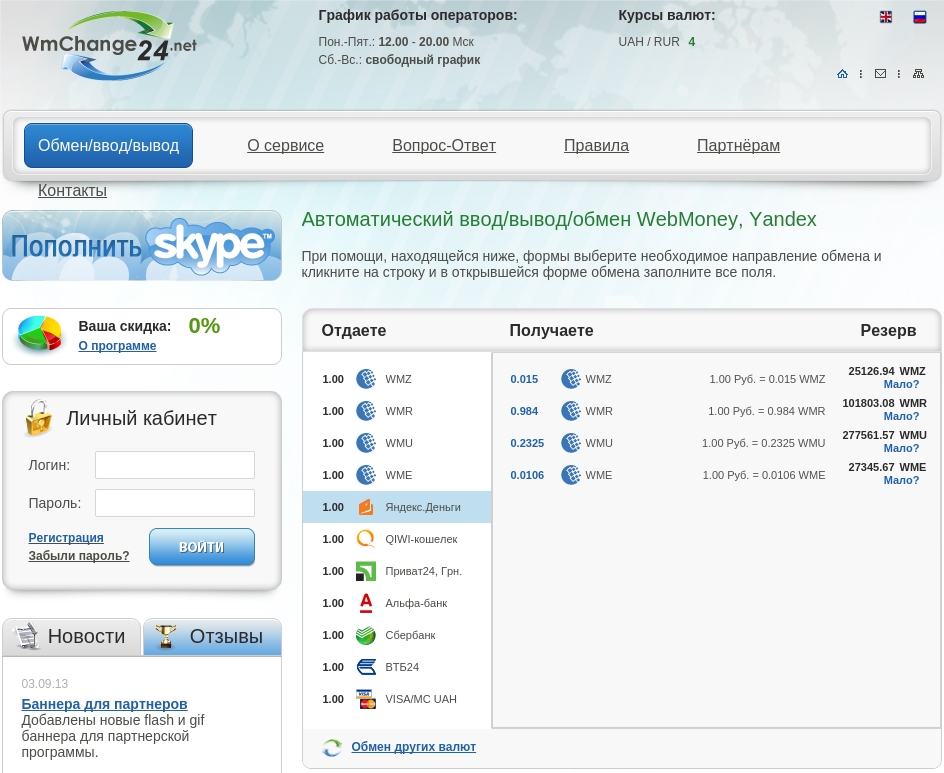Screen dimensions: 944x773
Task: Open the Баннера для партнеров news link
Action: (x=104, y=704)
